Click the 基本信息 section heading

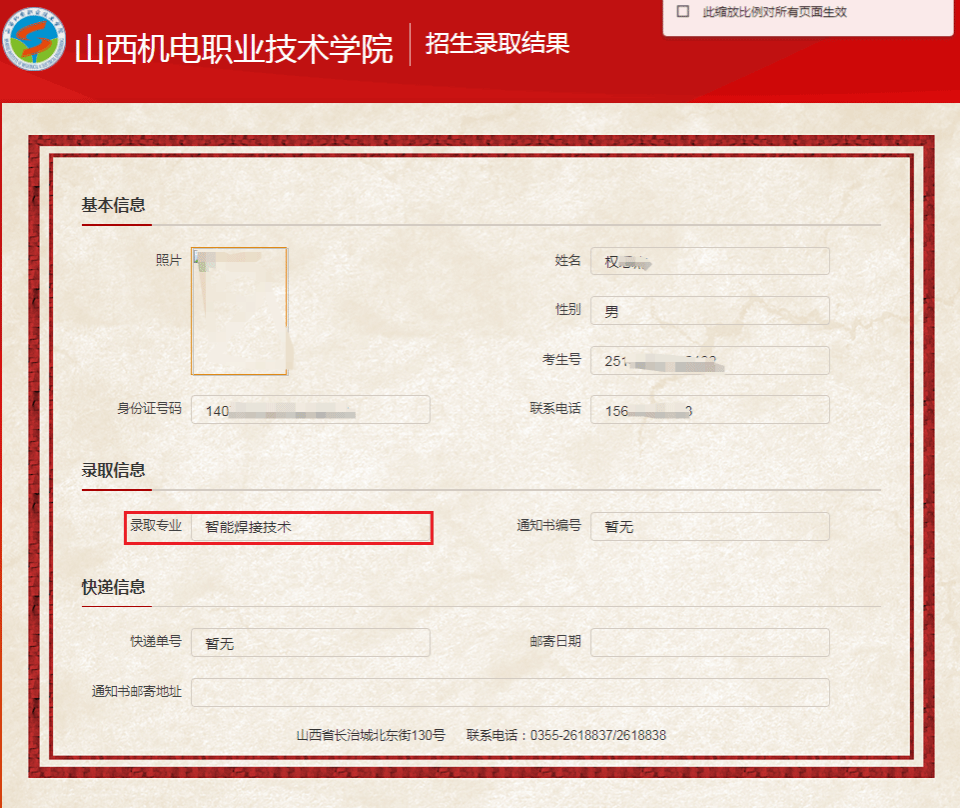click(113, 205)
